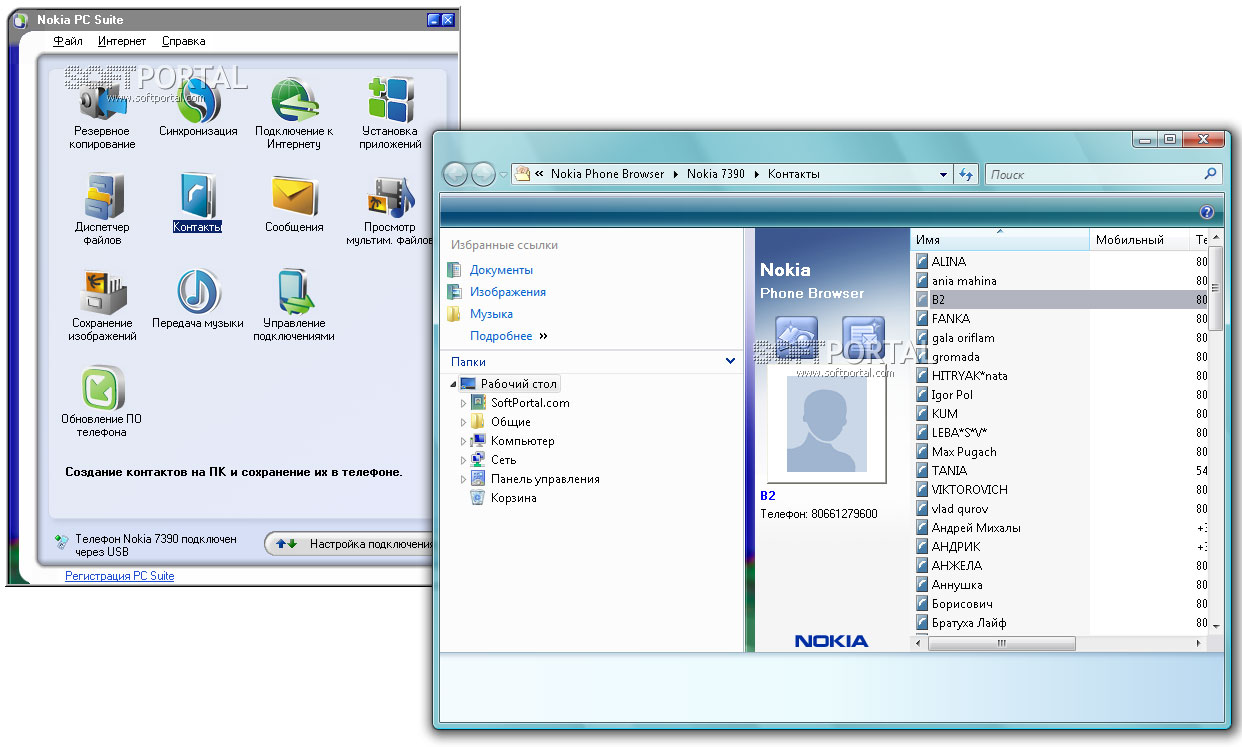Click search magnifier icon

pos(1211,173)
